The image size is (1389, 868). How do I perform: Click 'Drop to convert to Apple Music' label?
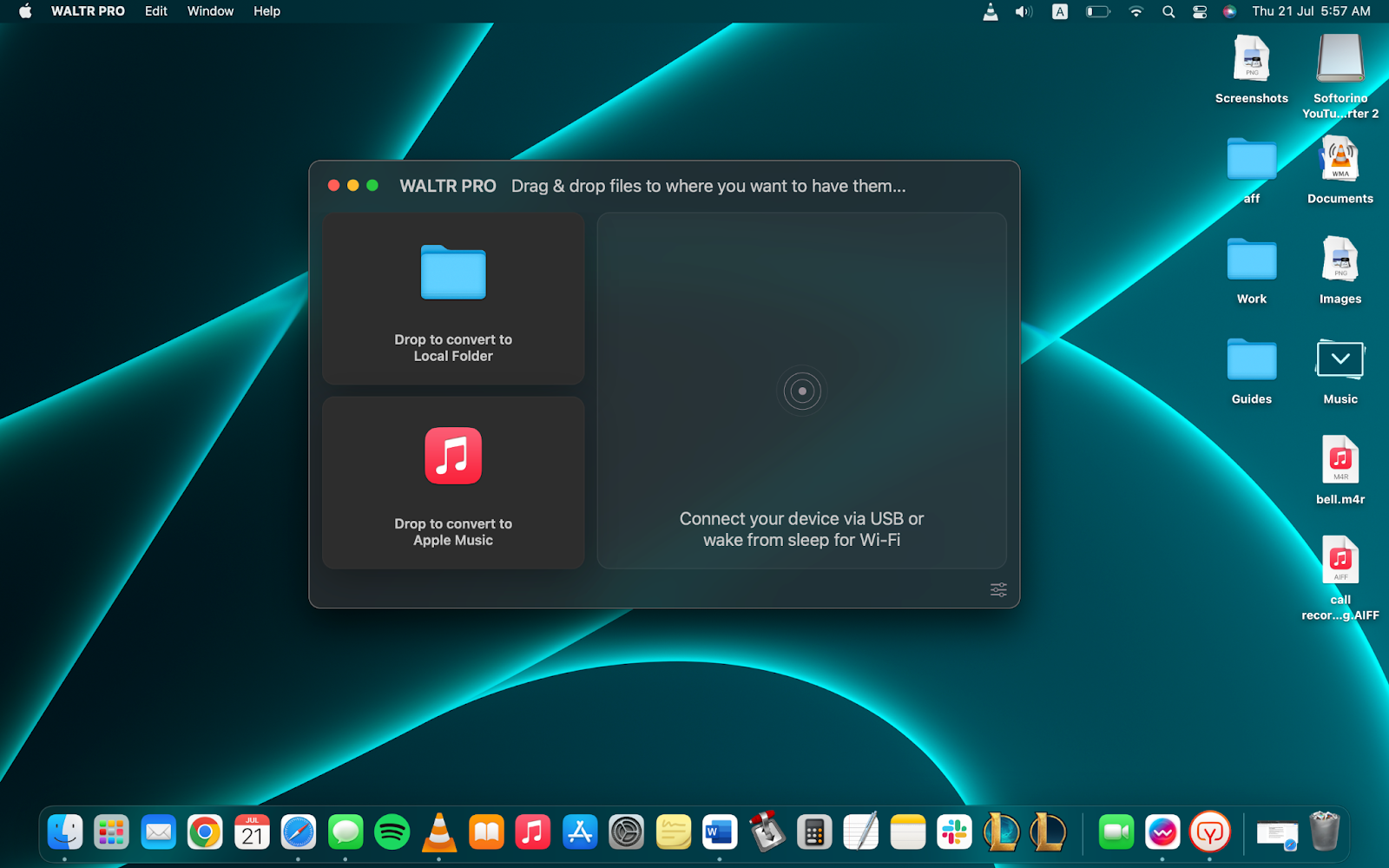coord(453,532)
